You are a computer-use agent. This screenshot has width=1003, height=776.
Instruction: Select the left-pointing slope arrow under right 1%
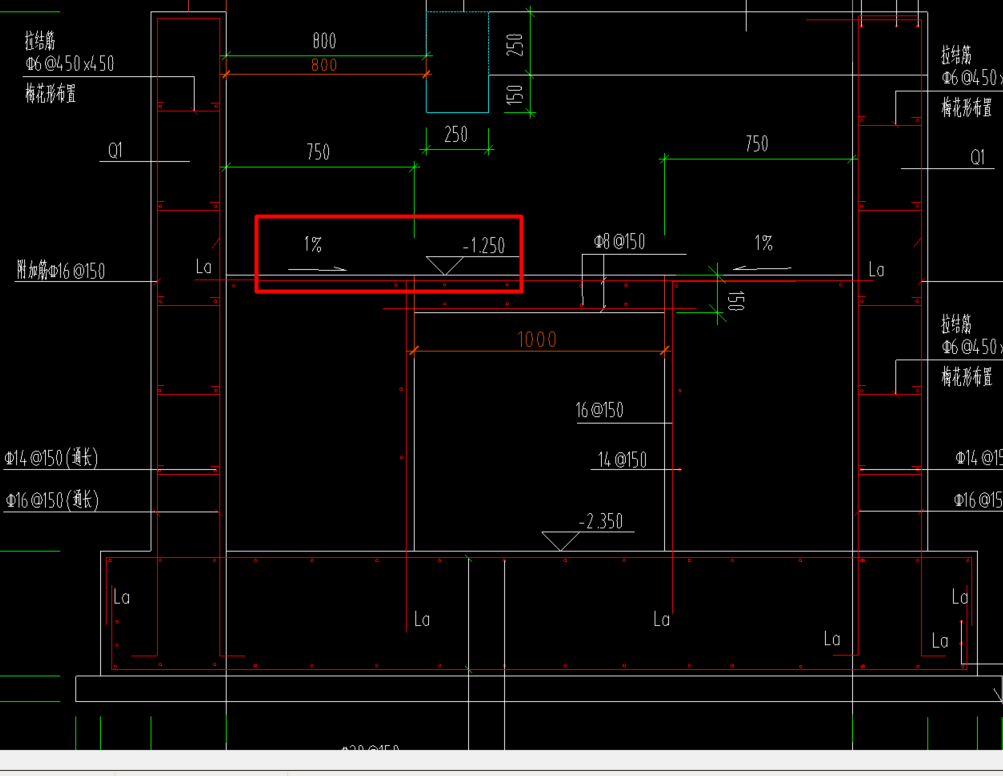coord(762,268)
